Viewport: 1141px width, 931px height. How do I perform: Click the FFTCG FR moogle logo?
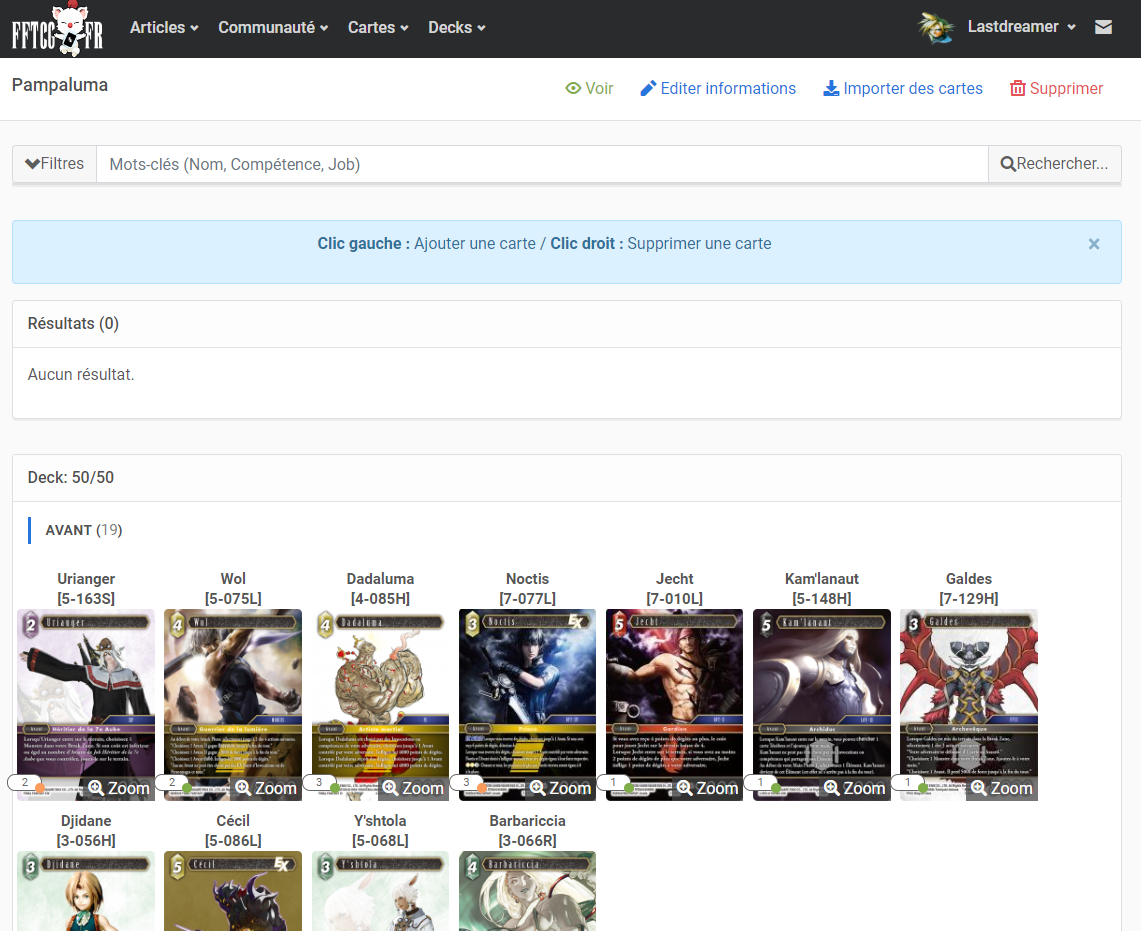point(57,29)
